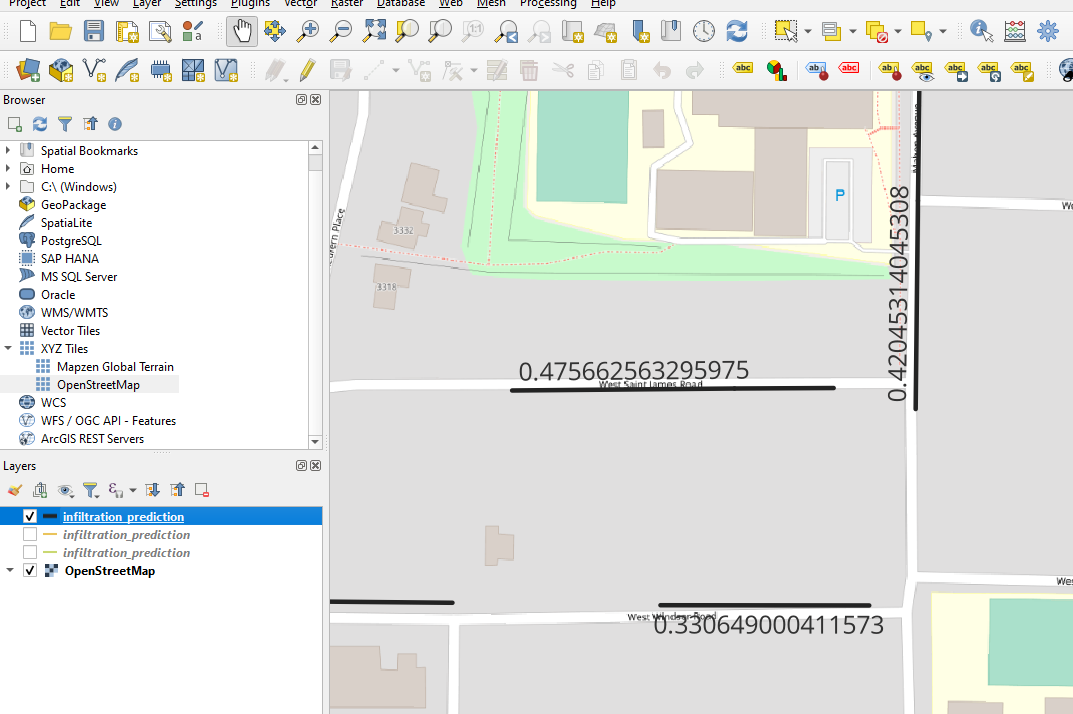
Task: Open the Field Calculator abacus icon
Action: tap(1015, 31)
